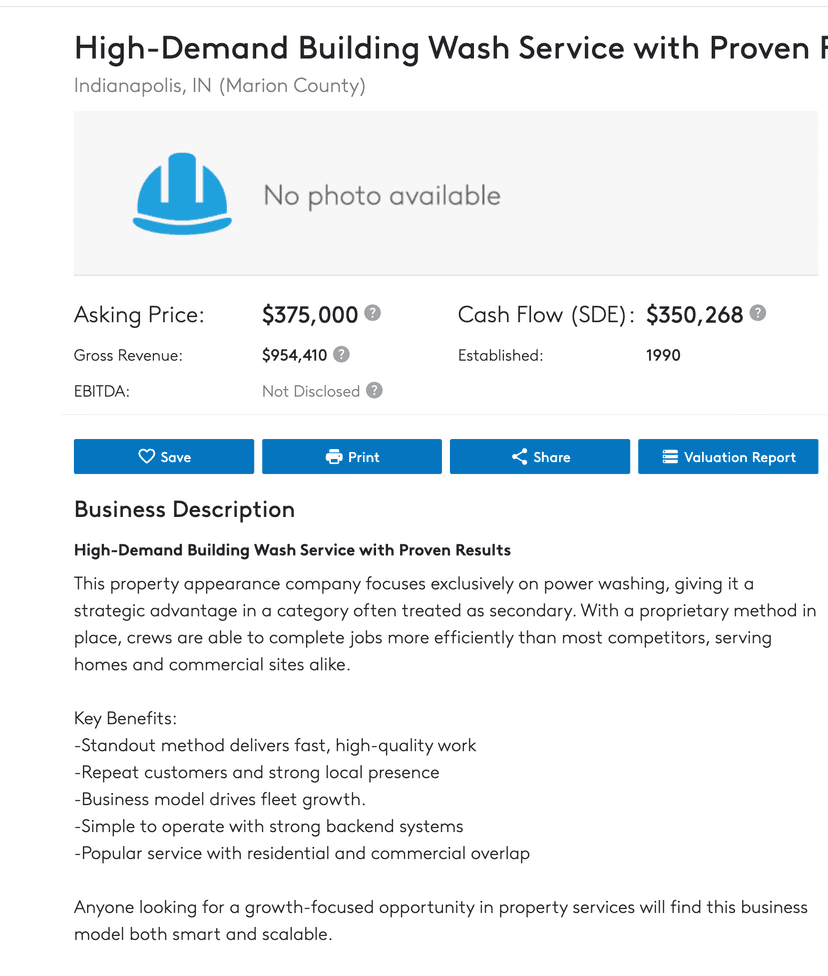Open the Cash Flow (SDE) help icon
828x976 pixels.
coord(758,313)
